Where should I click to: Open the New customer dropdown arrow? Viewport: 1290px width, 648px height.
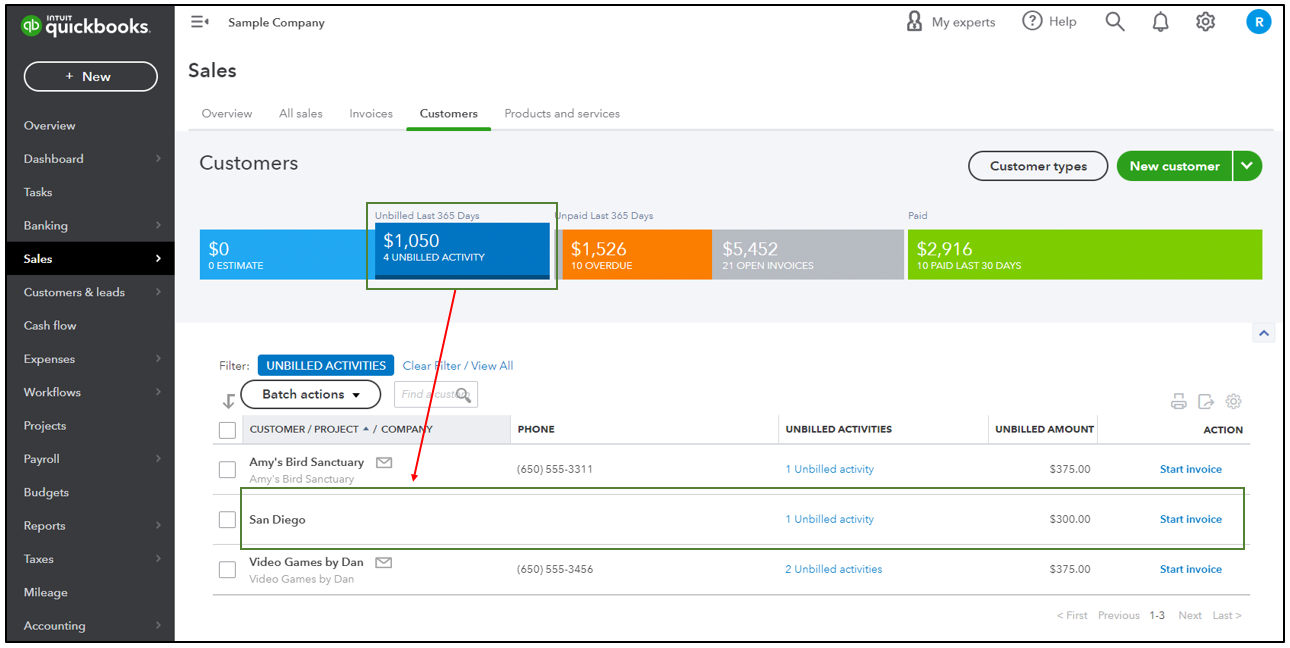(x=1248, y=166)
